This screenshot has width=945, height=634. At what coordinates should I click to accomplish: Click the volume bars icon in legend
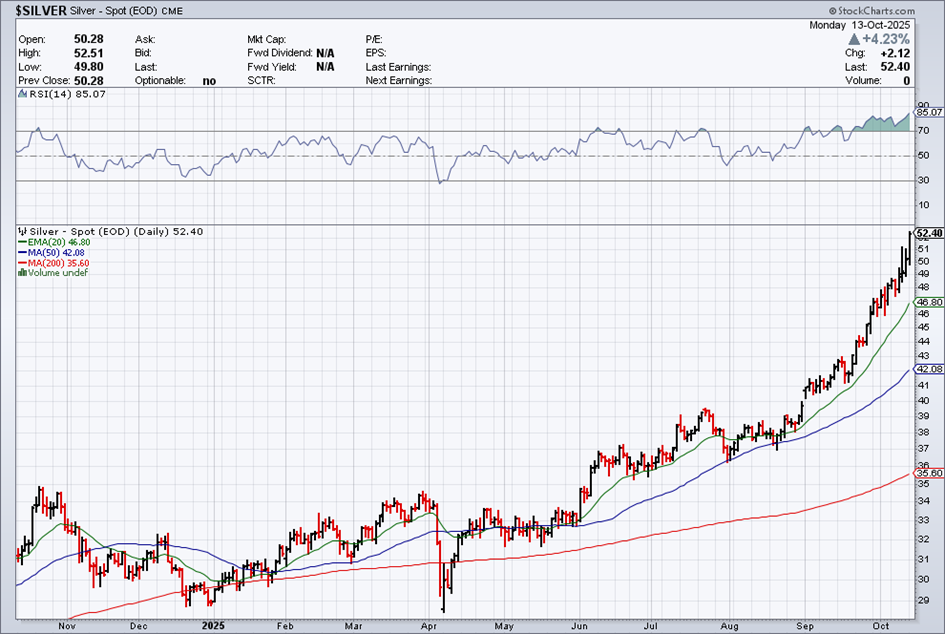click(23, 272)
